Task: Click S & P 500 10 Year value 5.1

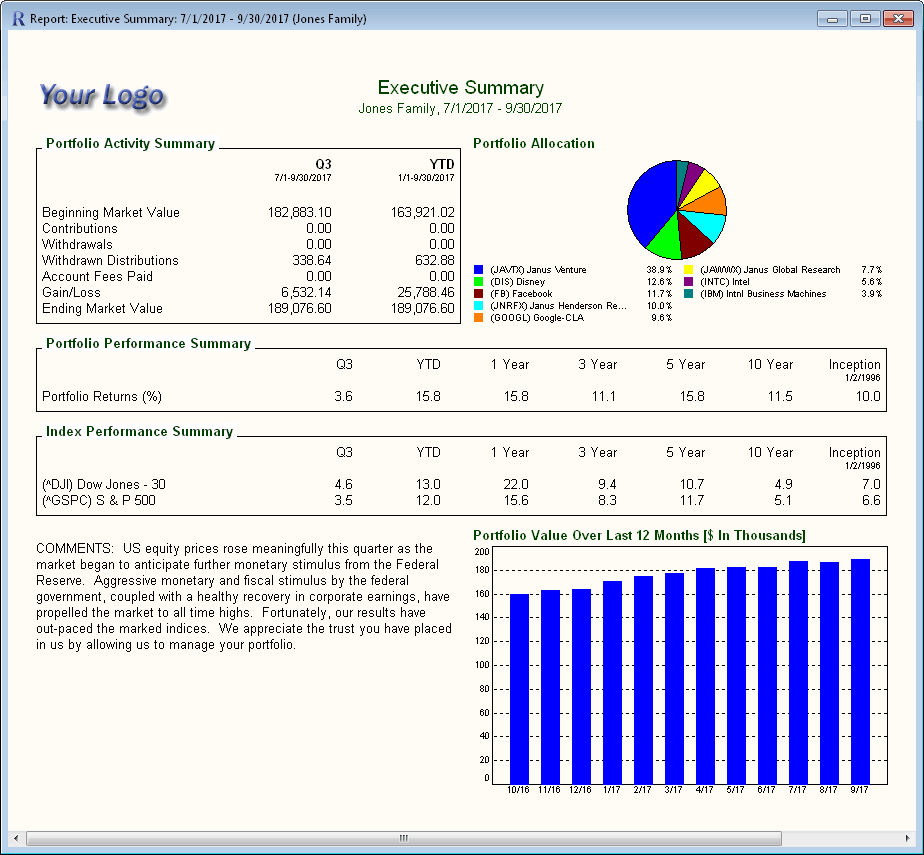Action: [x=783, y=500]
